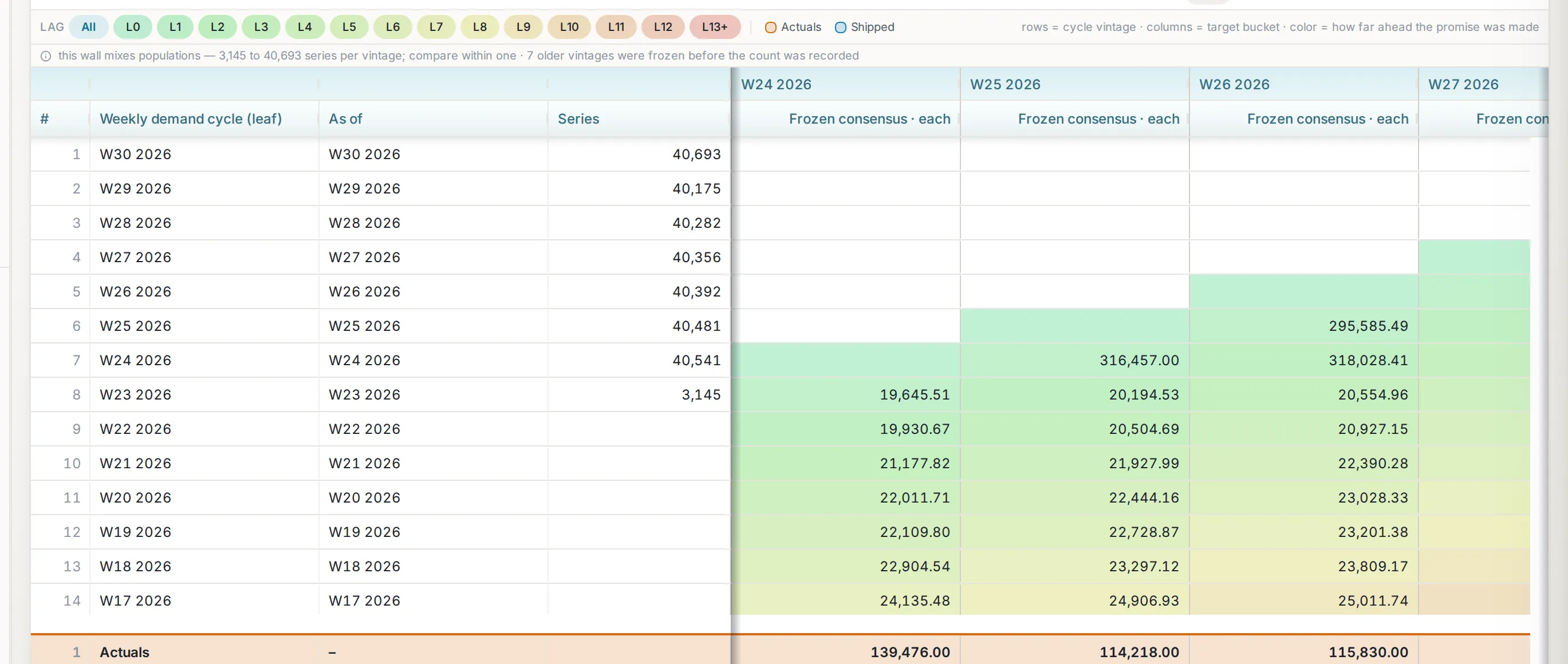Filter by the L10 lag chip
The height and width of the screenshot is (664, 1568).
tap(569, 27)
